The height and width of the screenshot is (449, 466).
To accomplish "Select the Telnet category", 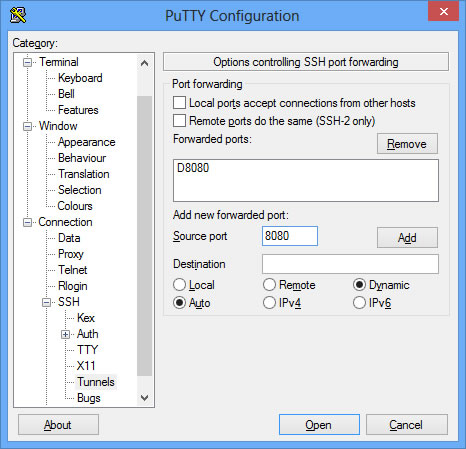I will coord(72,270).
